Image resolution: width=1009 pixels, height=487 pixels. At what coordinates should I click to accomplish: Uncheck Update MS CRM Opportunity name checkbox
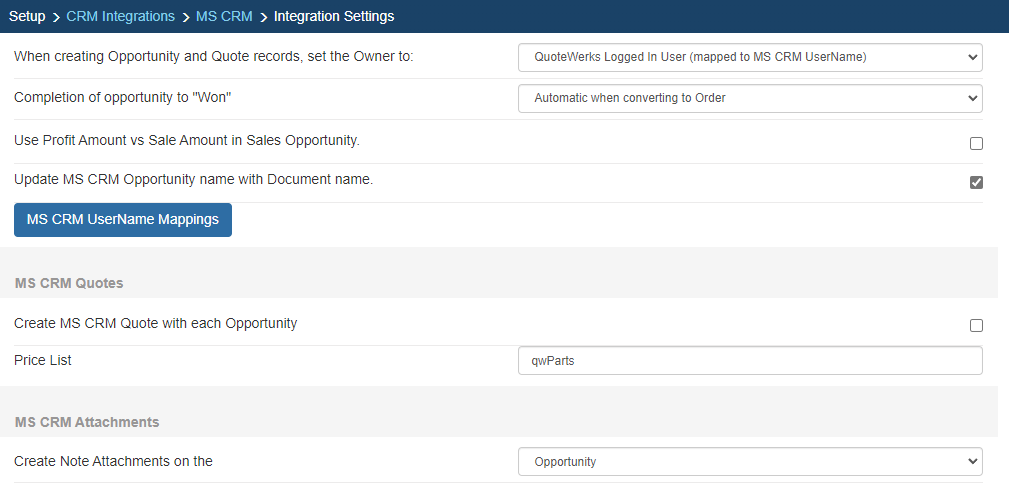point(976,182)
